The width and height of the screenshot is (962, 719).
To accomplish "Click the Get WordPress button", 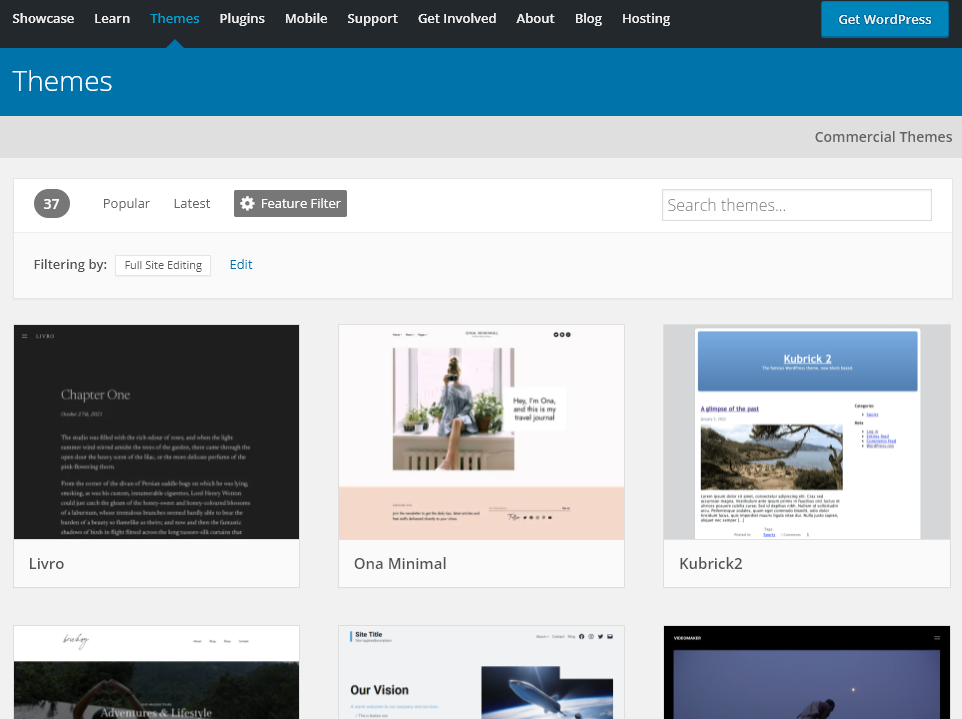I will coord(884,19).
